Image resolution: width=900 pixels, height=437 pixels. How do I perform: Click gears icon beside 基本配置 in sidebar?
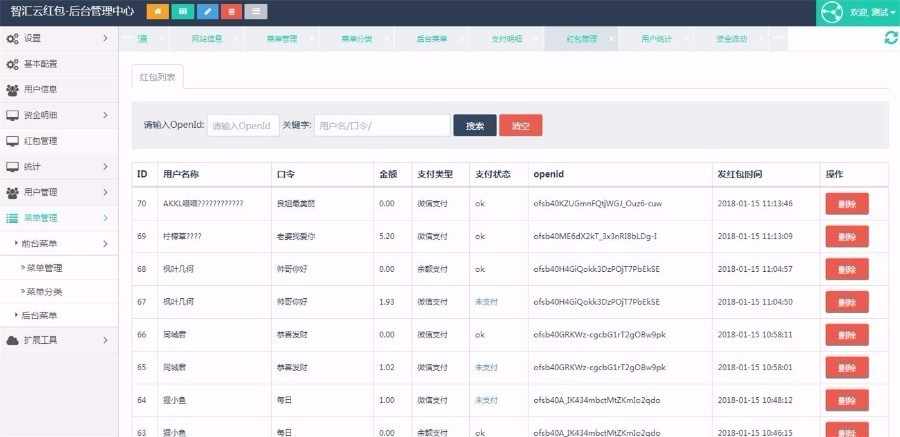pyautogui.click(x=12, y=64)
